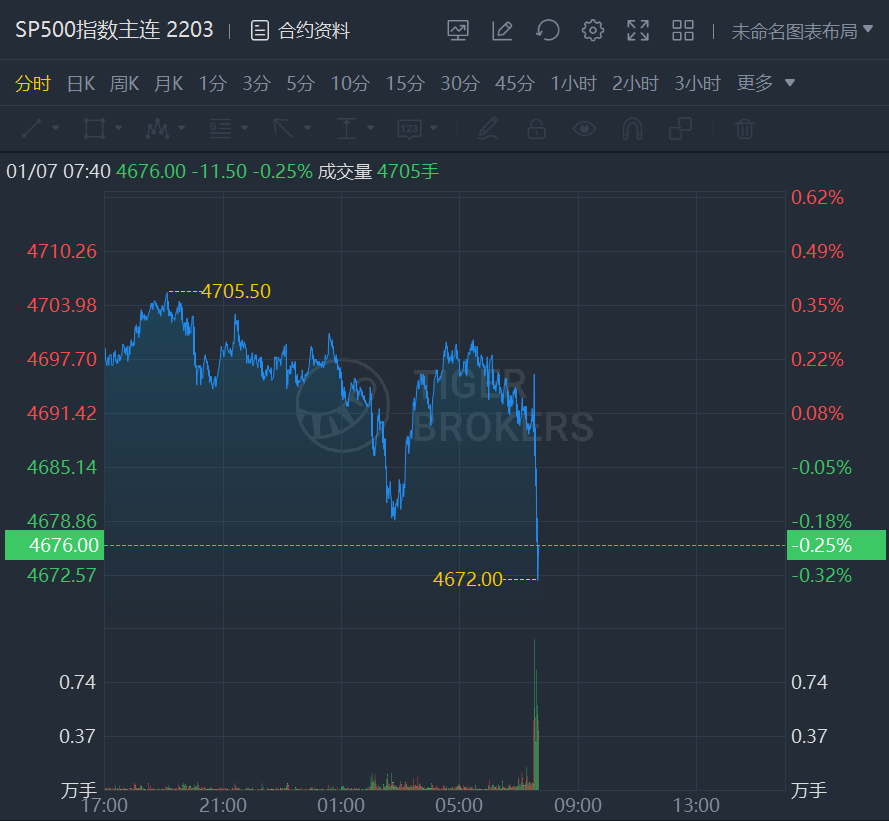Open the indicator chart icon in header
This screenshot has height=821, width=889.
pyautogui.click(x=458, y=31)
